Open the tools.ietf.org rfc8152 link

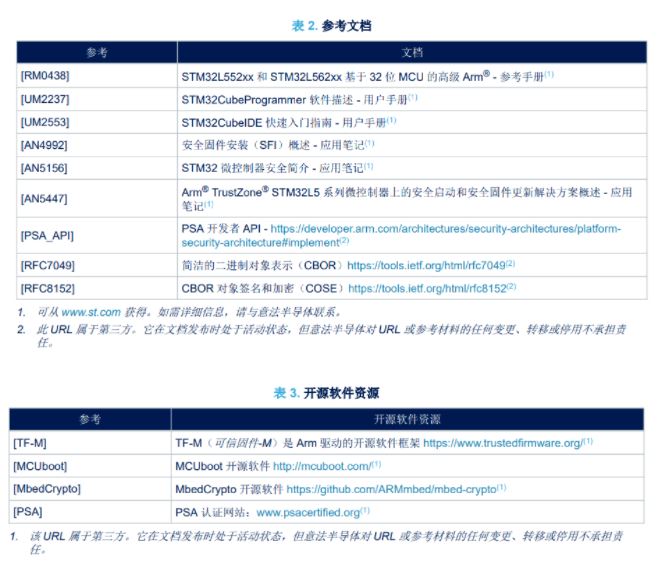coord(427,288)
